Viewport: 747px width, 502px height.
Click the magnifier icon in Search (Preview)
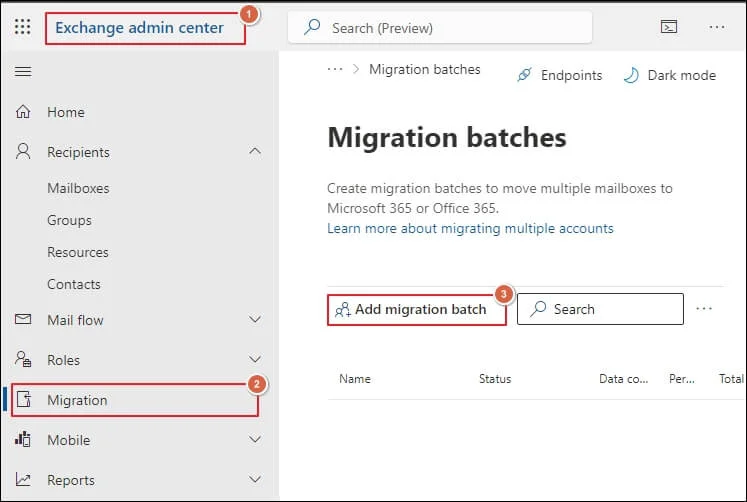click(x=312, y=27)
